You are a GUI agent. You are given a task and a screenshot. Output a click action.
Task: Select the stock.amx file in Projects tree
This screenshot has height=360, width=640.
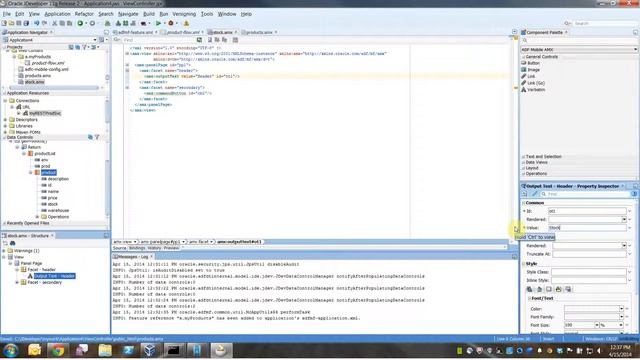click(x=34, y=82)
